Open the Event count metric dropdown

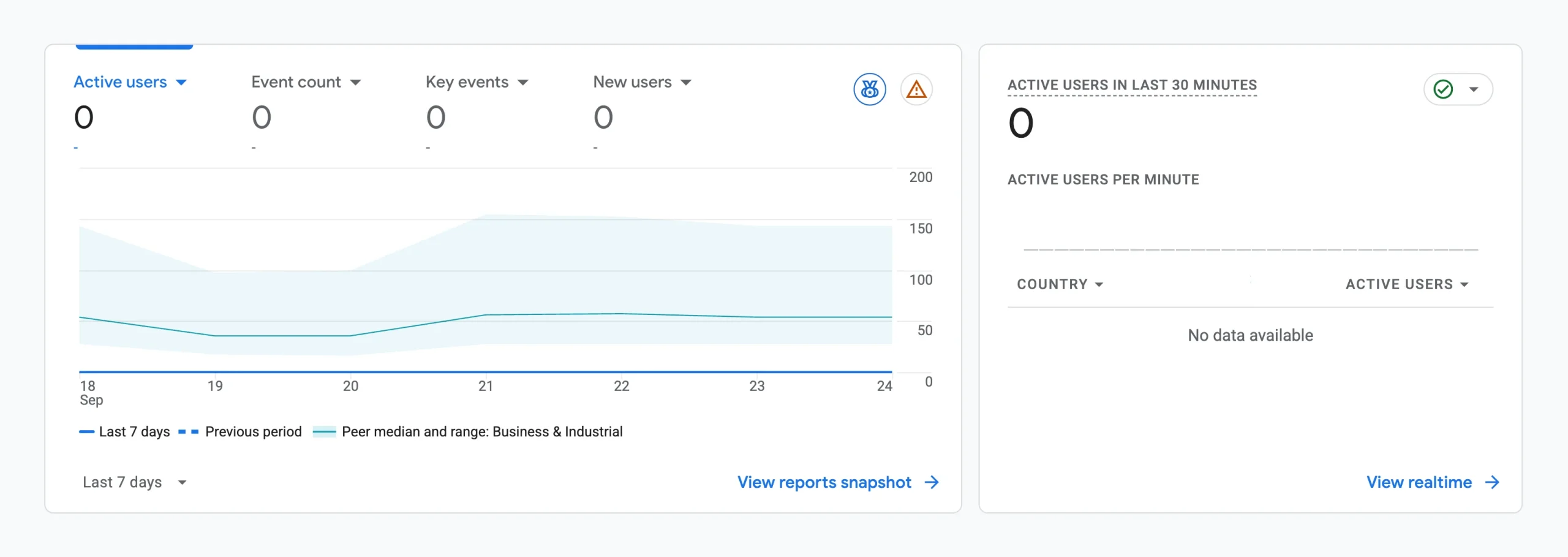pyautogui.click(x=306, y=82)
